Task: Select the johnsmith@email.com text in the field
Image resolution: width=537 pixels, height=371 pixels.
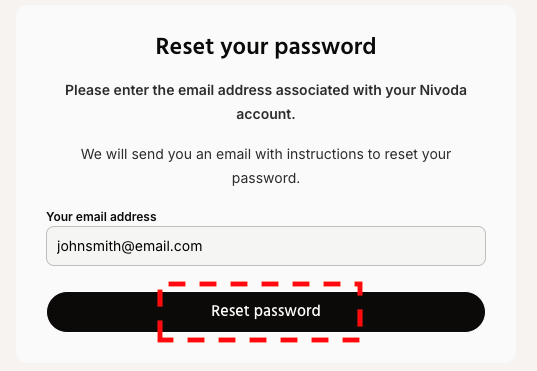Action: tap(129, 246)
